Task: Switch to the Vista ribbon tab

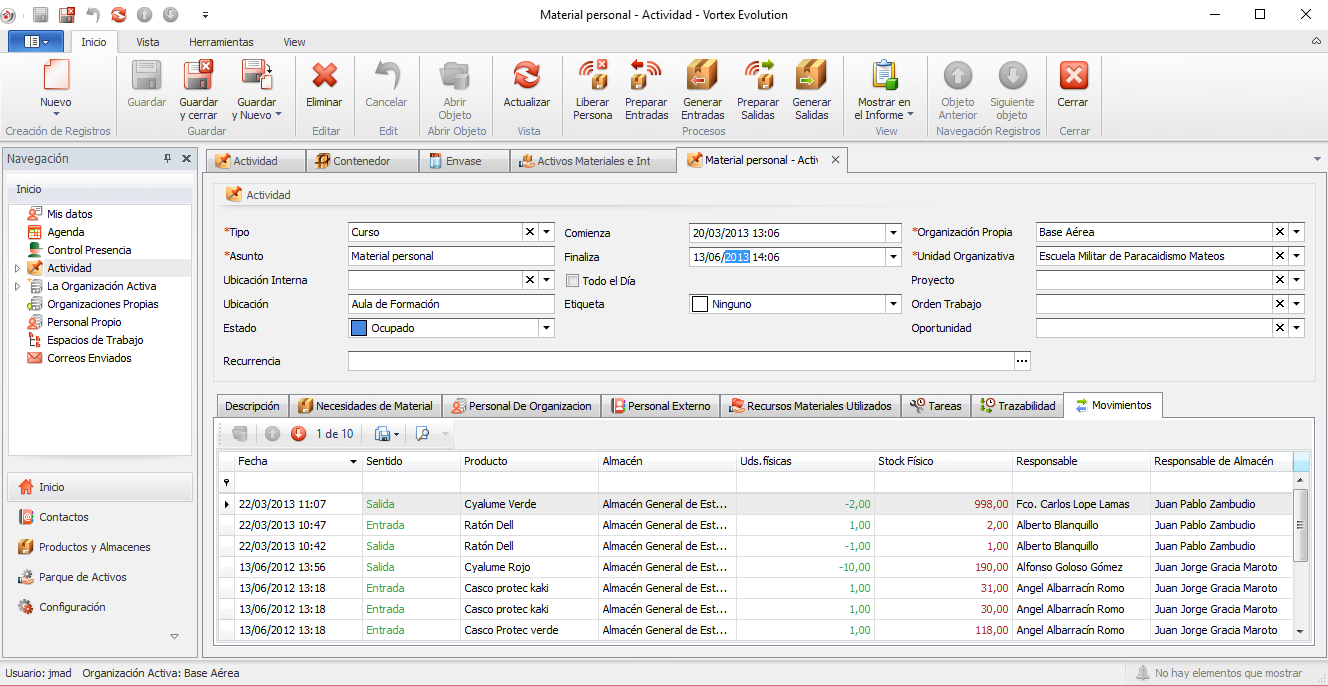Action: (x=148, y=42)
